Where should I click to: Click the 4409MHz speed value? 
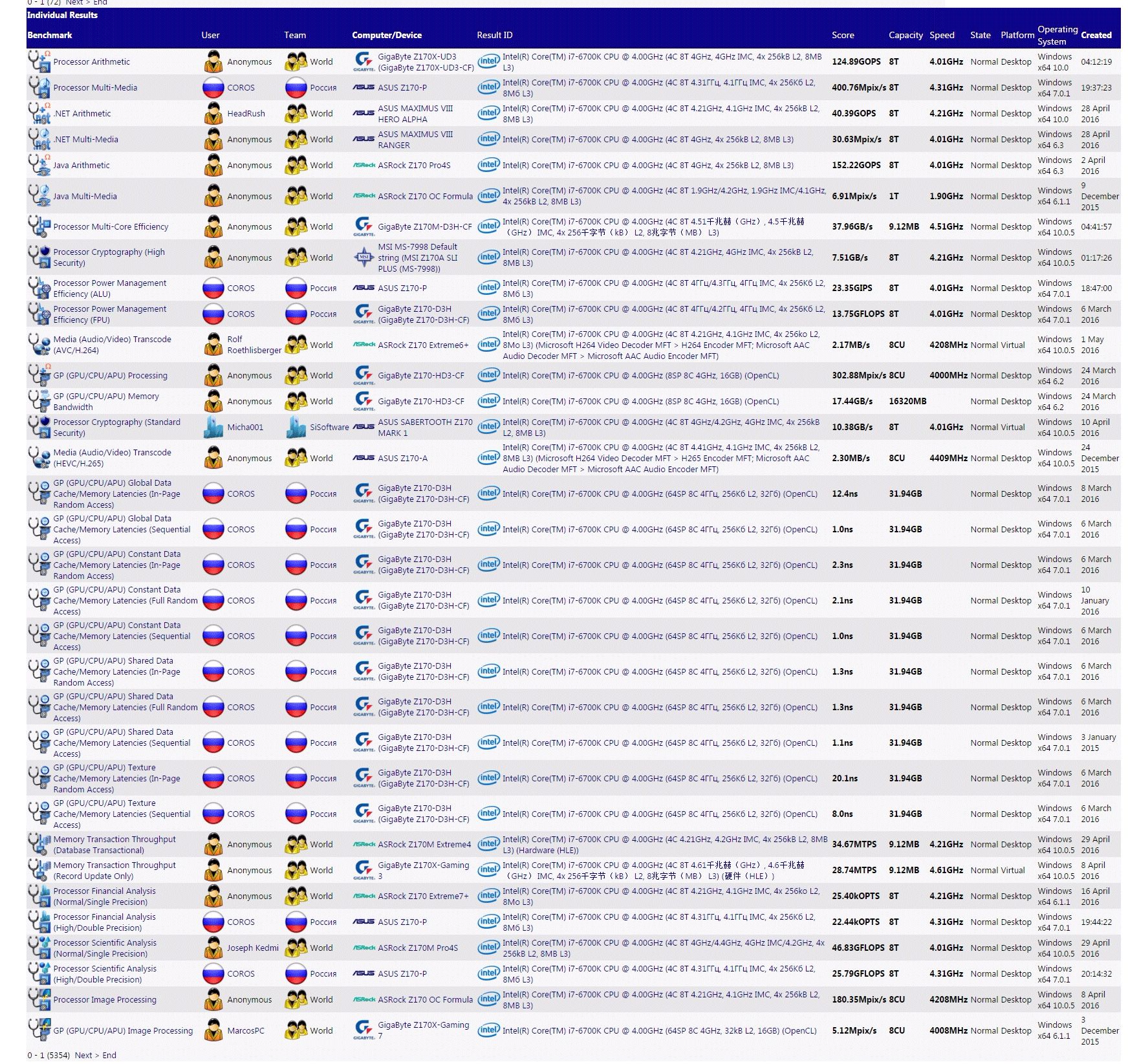(x=948, y=458)
